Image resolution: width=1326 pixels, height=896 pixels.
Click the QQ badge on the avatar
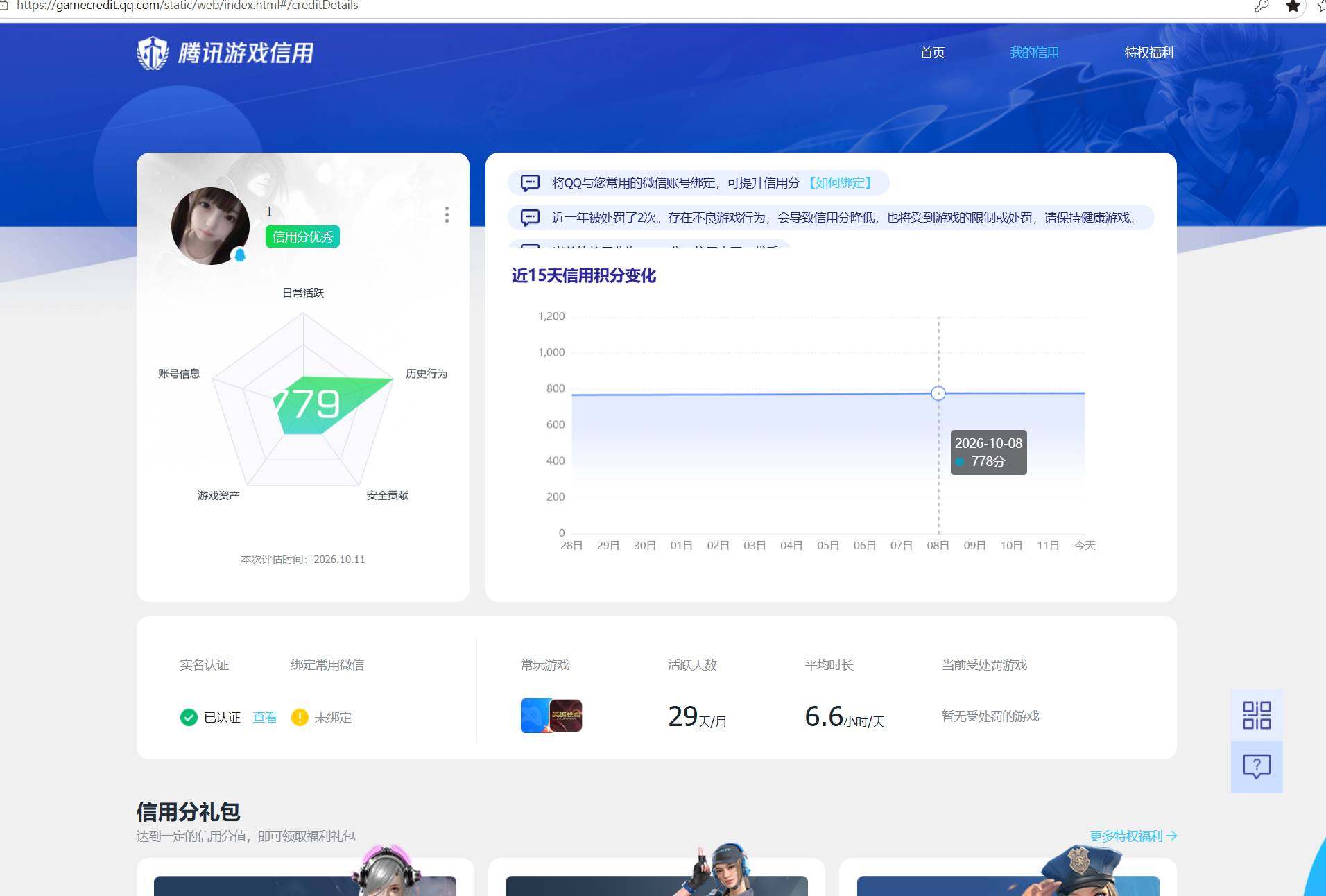pyautogui.click(x=240, y=255)
